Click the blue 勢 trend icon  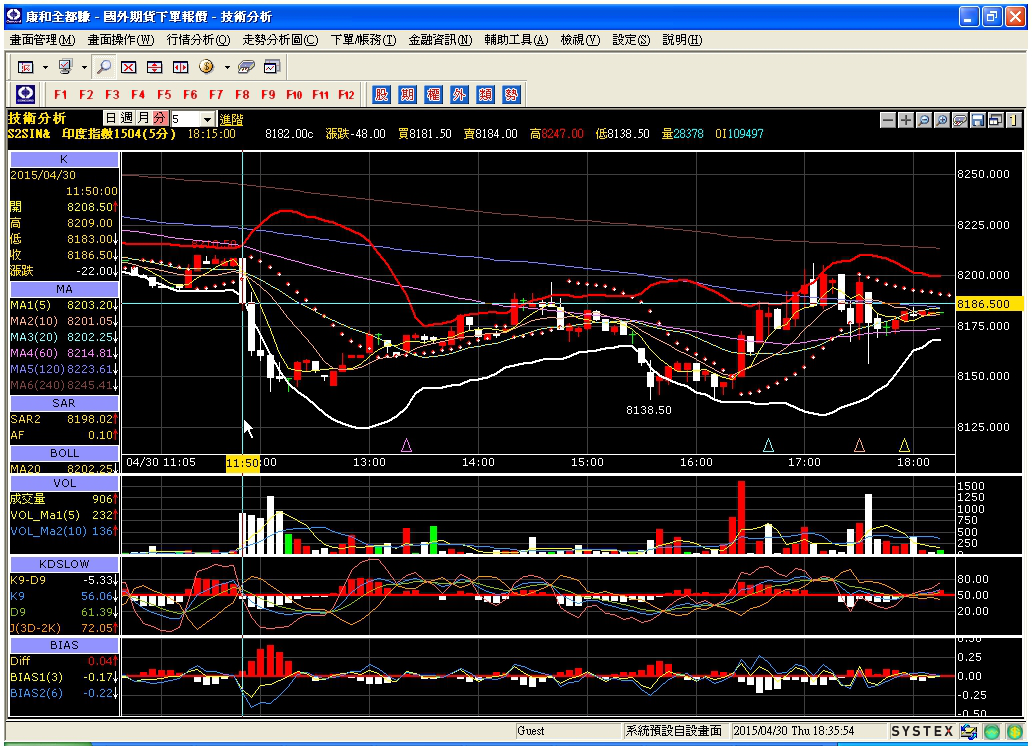pos(511,94)
